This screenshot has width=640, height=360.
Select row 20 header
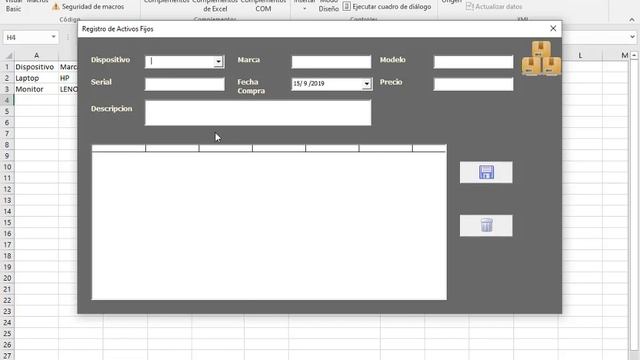point(7,278)
